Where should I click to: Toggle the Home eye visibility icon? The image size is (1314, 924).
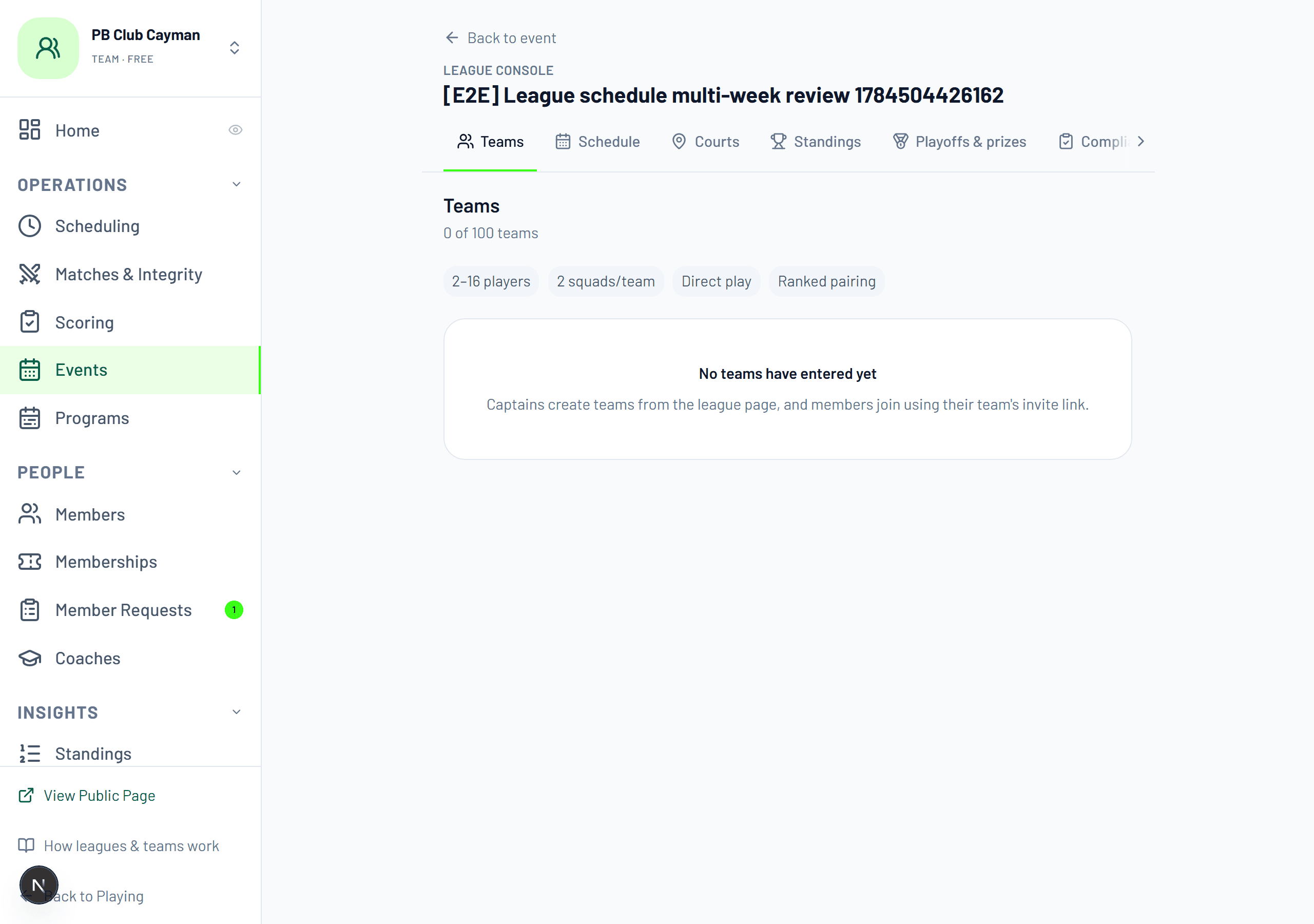235,130
